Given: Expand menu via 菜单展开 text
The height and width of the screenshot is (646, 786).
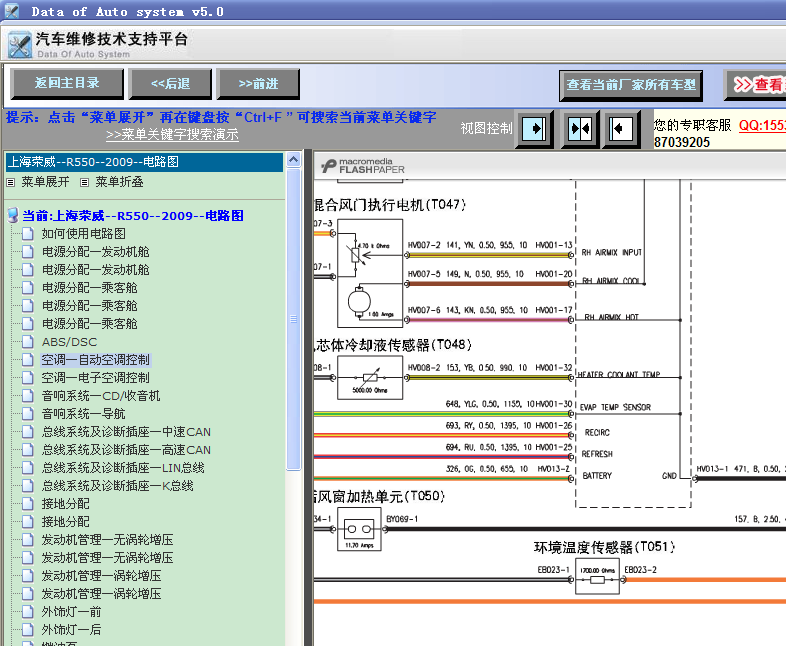Looking at the screenshot, I should pos(45,182).
